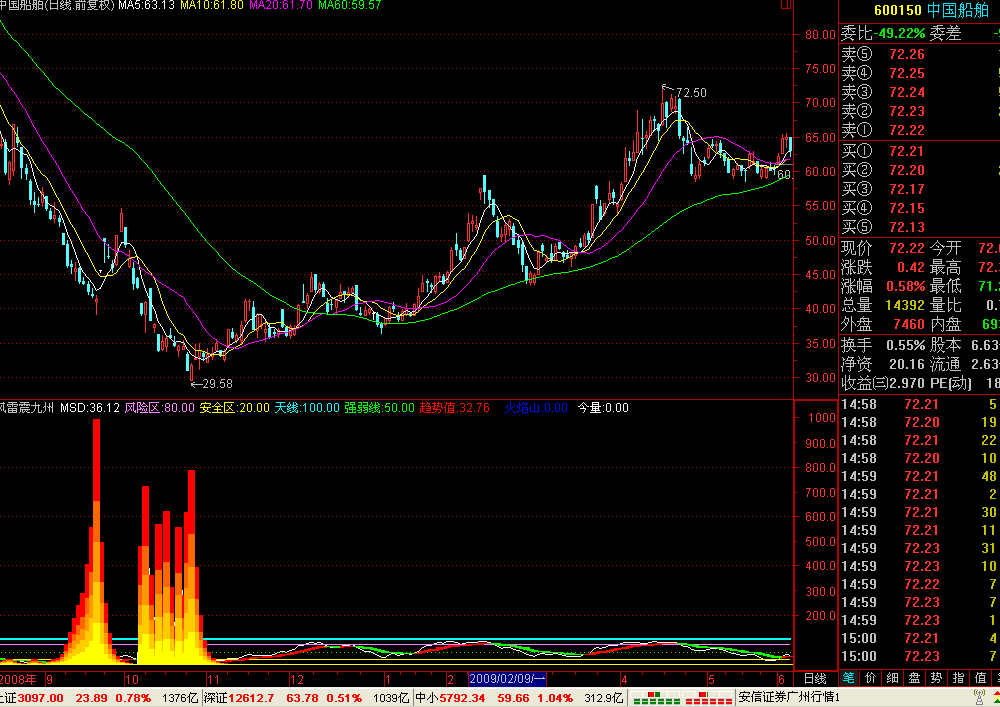Viewport: 1000px width, 707px height.
Task: Click the 强弱线:50.00 indicator label
Action: pyautogui.click(x=379, y=407)
